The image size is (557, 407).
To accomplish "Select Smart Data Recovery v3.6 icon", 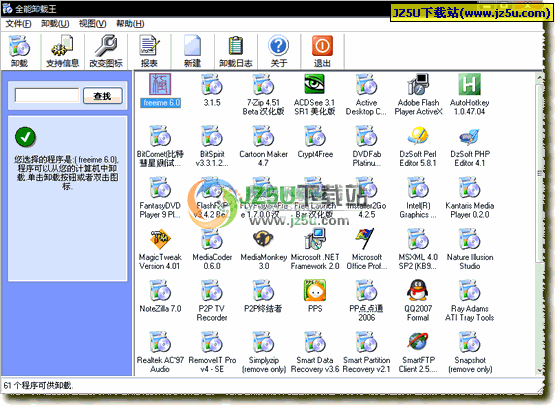I will tap(315, 342).
